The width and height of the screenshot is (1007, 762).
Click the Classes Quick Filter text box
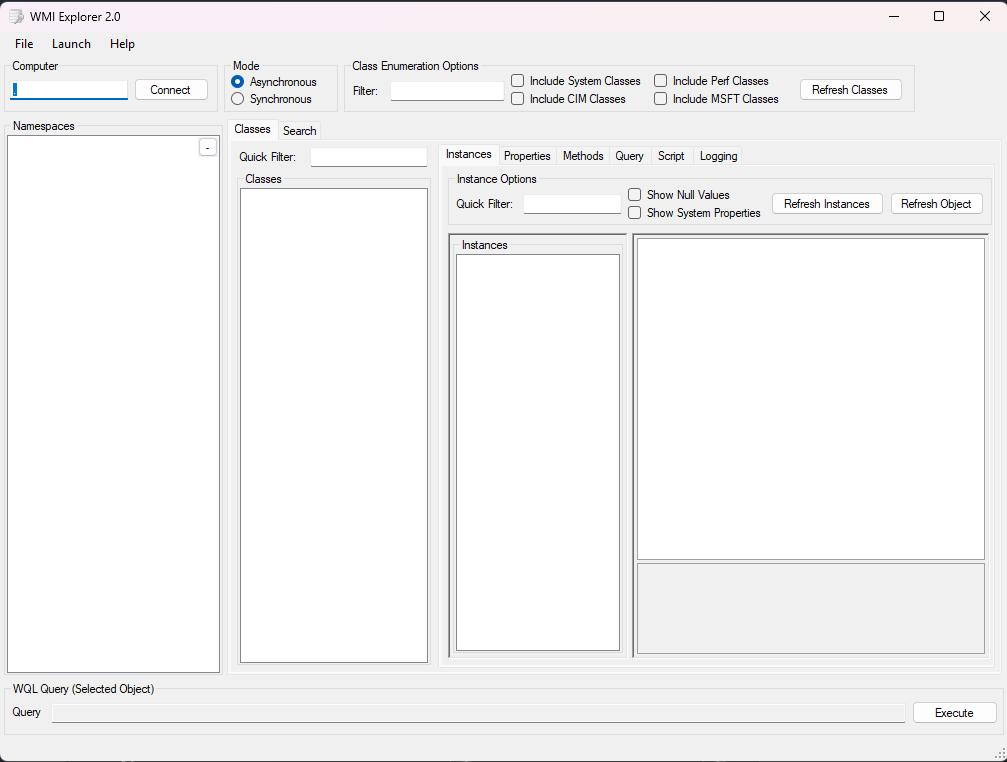tap(368, 157)
